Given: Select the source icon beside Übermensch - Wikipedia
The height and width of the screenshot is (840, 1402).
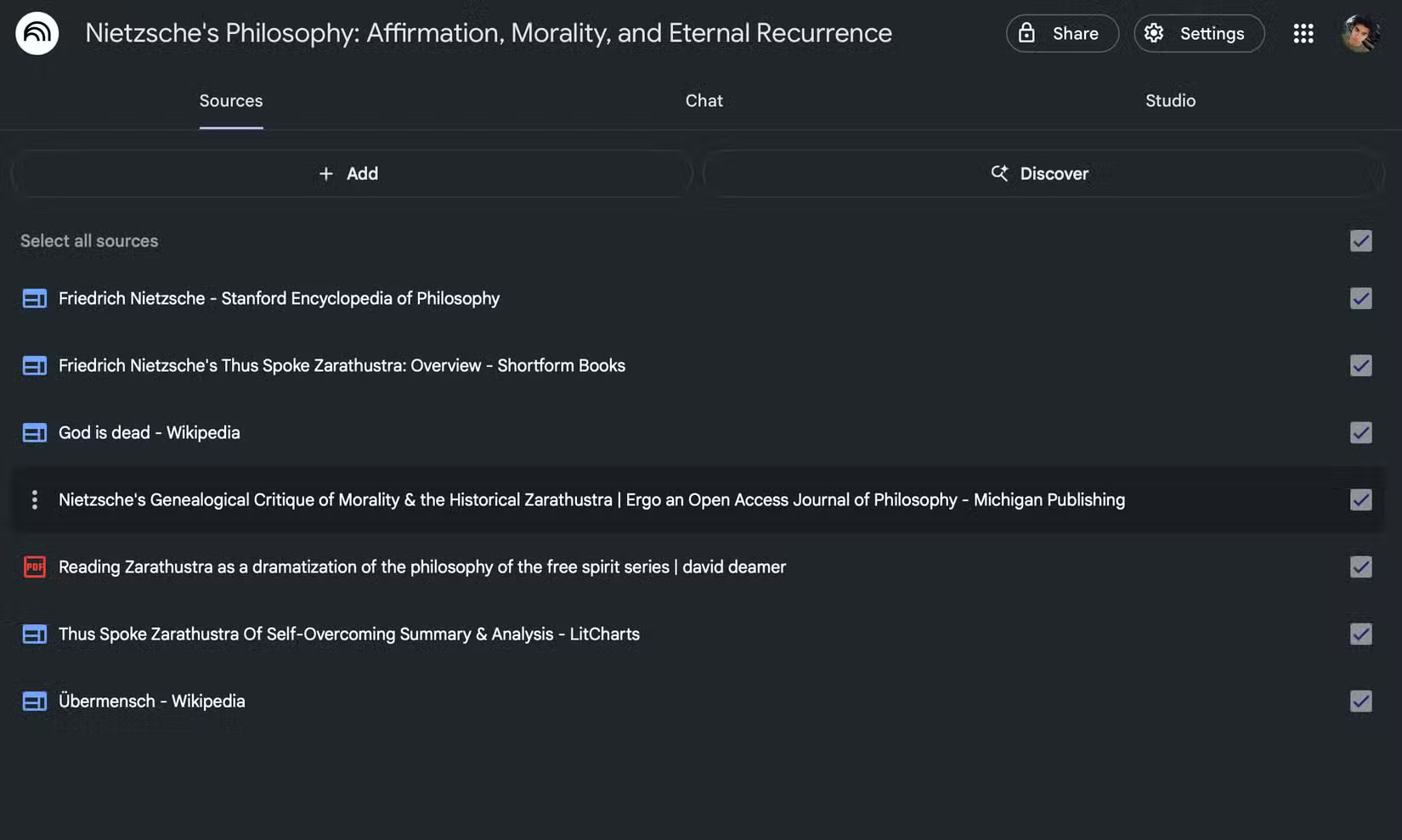Looking at the screenshot, I should [34, 701].
